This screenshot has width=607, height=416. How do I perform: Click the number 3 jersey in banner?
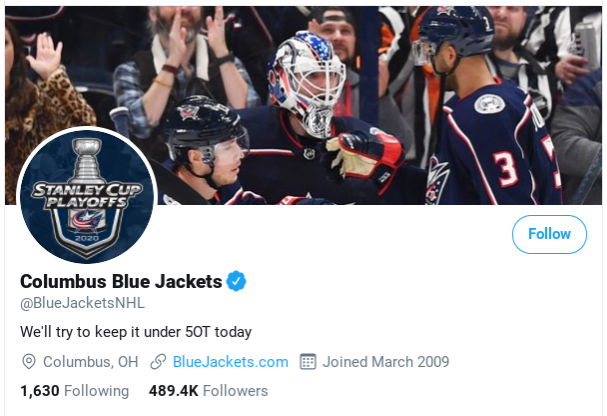pos(506,169)
